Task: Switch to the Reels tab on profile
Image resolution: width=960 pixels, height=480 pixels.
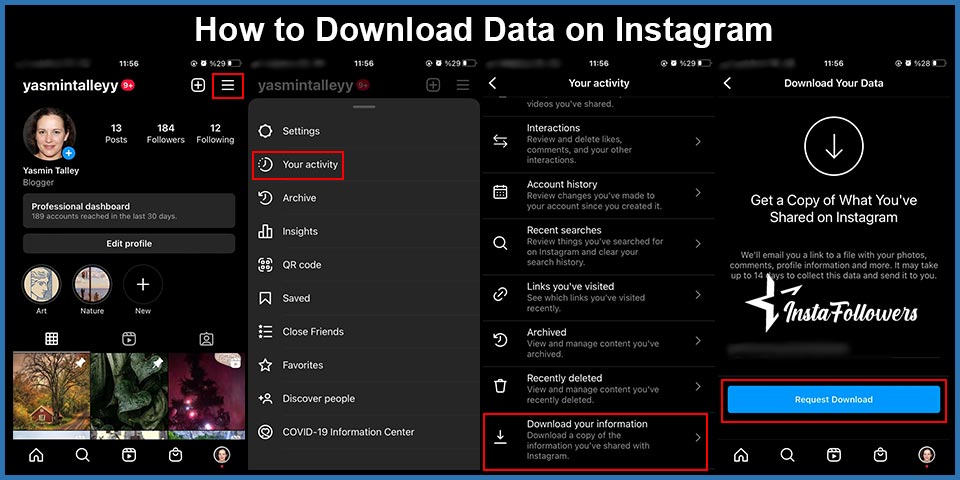Action: point(129,339)
